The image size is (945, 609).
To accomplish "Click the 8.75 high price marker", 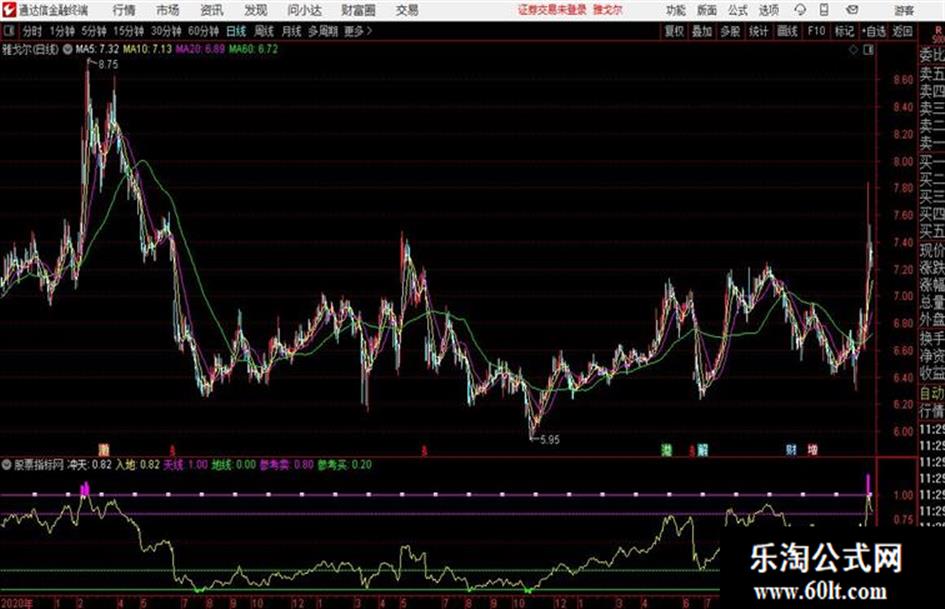I will coord(108,64).
